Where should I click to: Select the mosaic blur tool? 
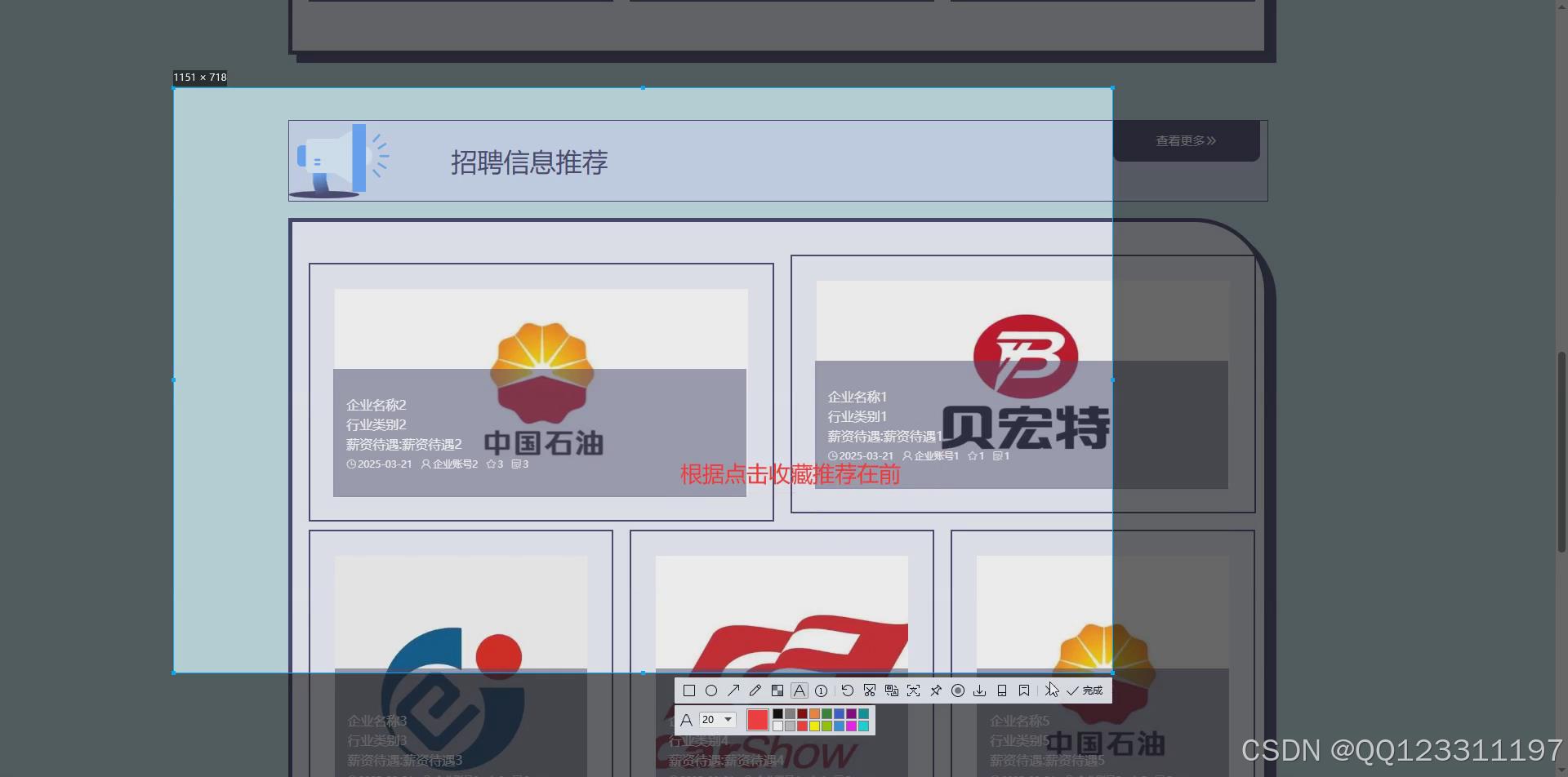coord(777,690)
